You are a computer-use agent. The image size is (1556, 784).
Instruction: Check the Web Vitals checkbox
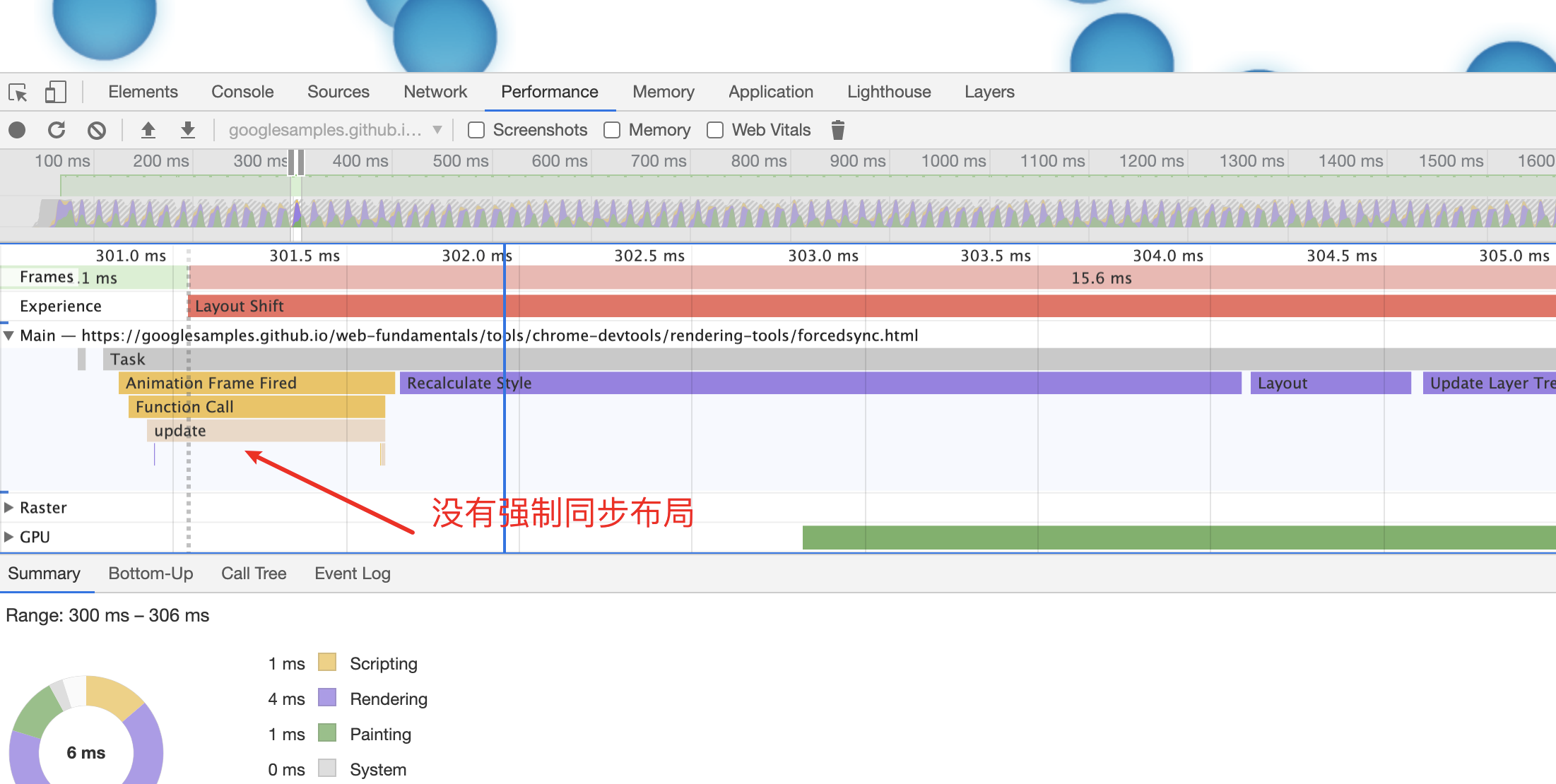click(715, 130)
